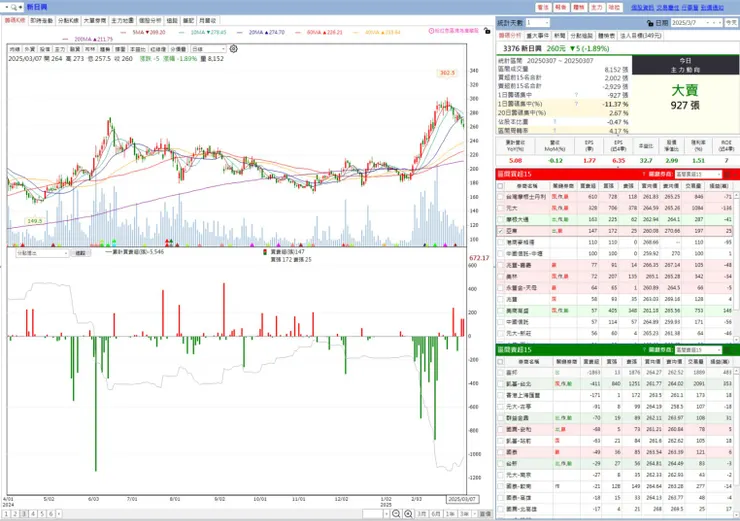Viewport: 740px width, 521px height.
Task: Click the 今天 button
Action: pyautogui.click(x=731, y=23)
